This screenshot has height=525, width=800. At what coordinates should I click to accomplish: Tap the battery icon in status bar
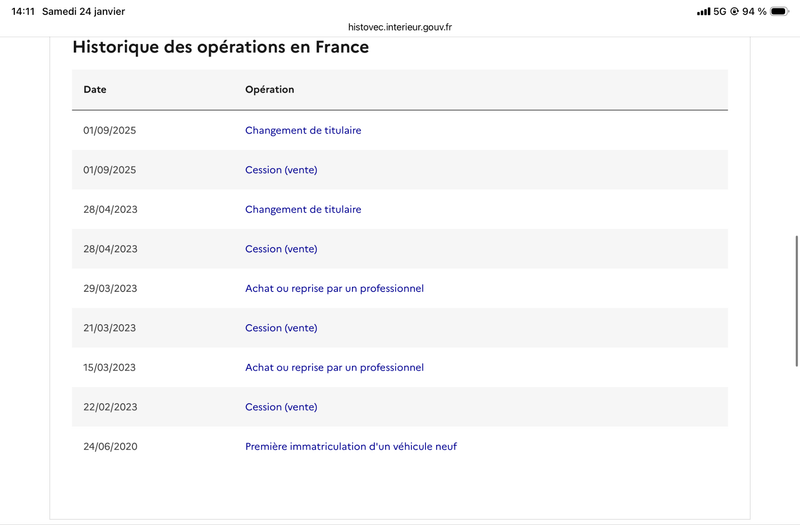pyautogui.click(x=779, y=11)
